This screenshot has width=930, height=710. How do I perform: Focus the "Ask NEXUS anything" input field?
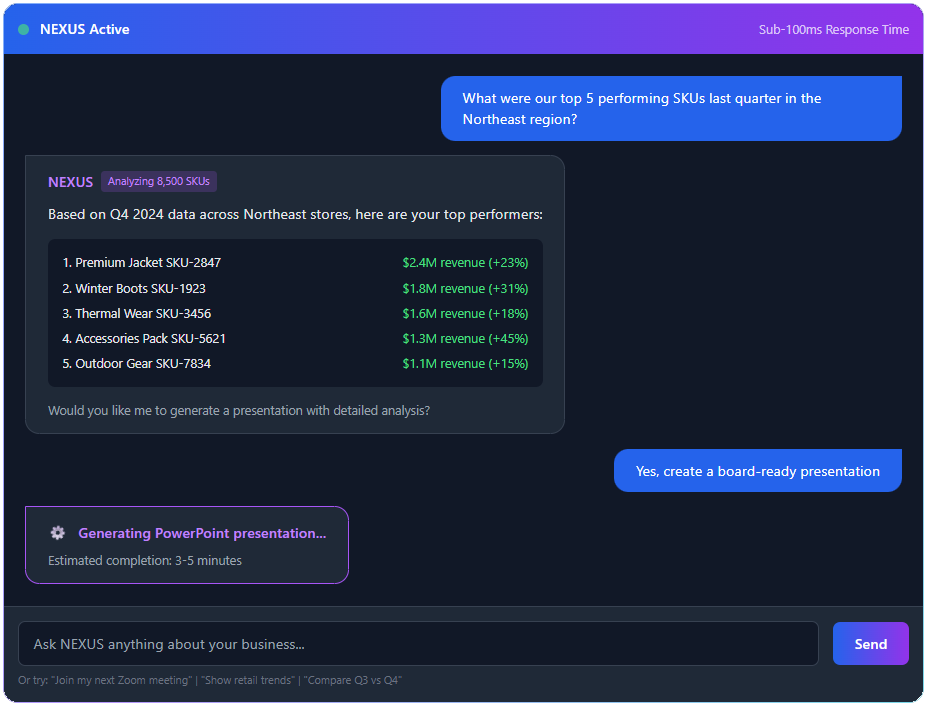tap(418, 644)
